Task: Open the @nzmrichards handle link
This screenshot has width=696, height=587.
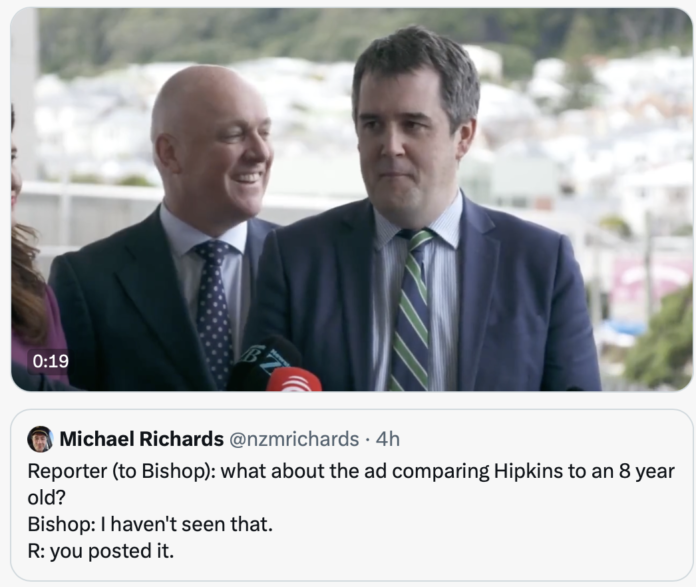Action: pyautogui.click(x=294, y=439)
